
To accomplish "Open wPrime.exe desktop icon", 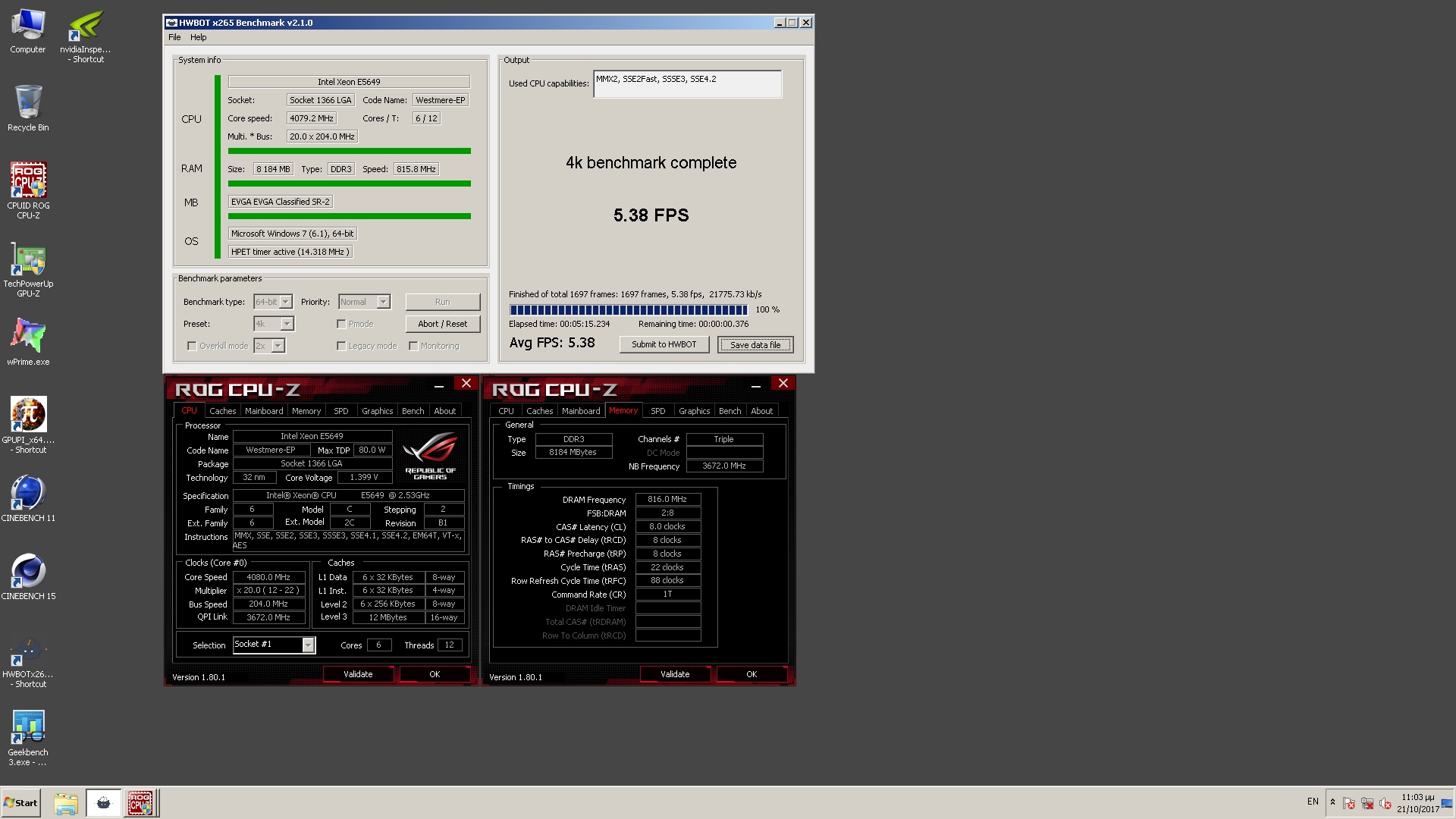I will click(x=28, y=341).
